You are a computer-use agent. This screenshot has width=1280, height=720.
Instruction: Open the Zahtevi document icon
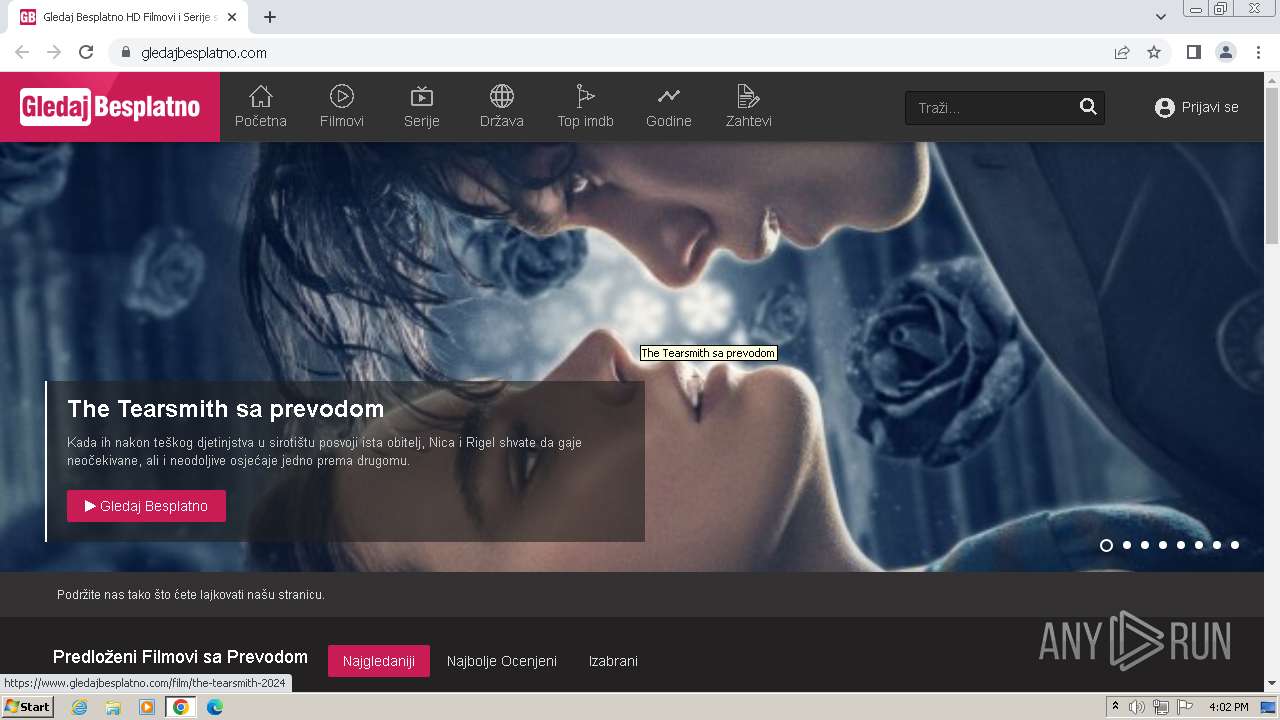tap(748, 96)
